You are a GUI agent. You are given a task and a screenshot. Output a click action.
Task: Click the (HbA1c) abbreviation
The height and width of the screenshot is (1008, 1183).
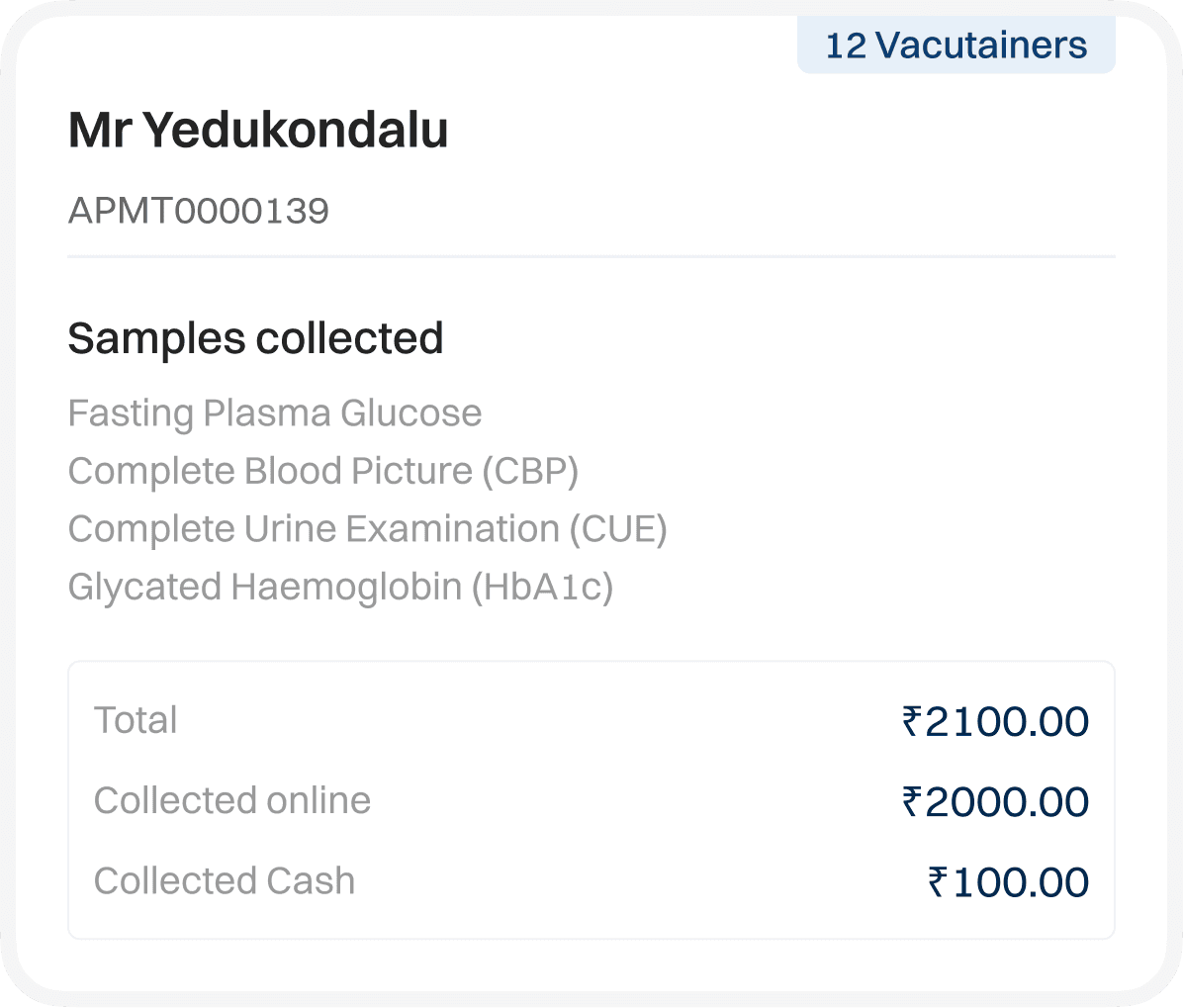point(542,588)
